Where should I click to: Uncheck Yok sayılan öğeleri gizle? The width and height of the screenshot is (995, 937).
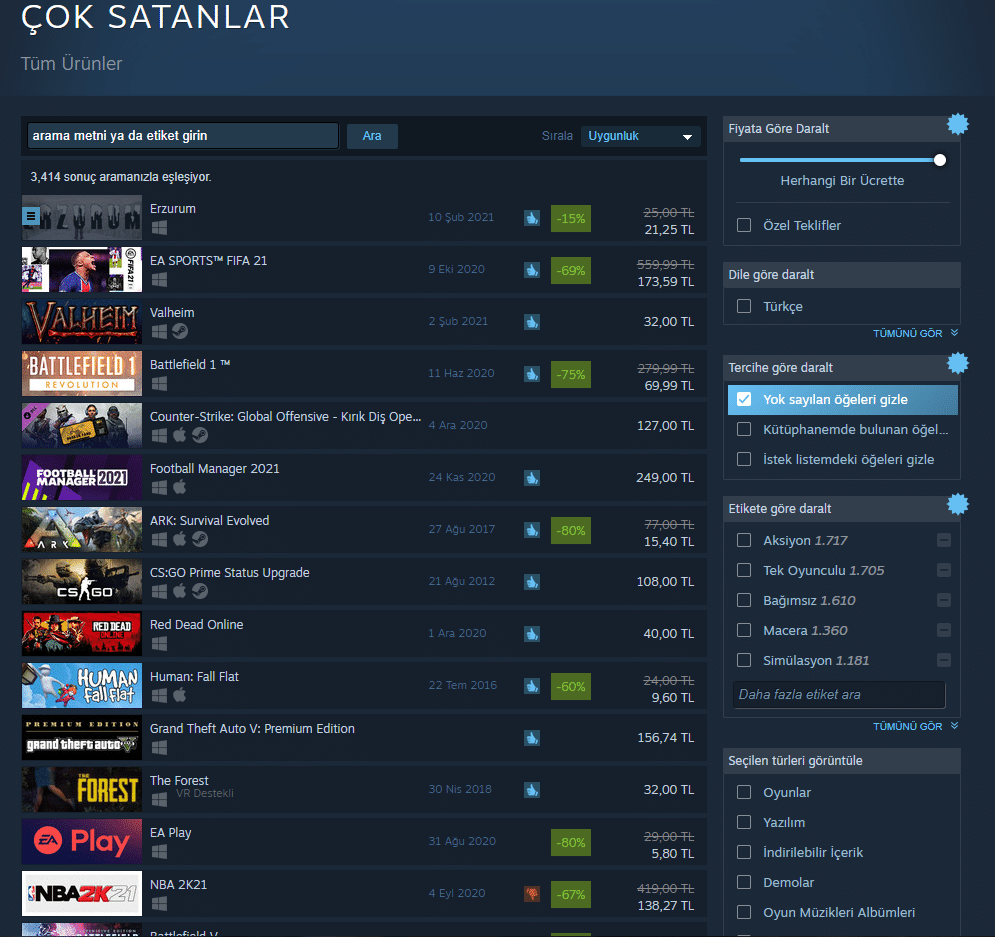(x=744, y=400)
